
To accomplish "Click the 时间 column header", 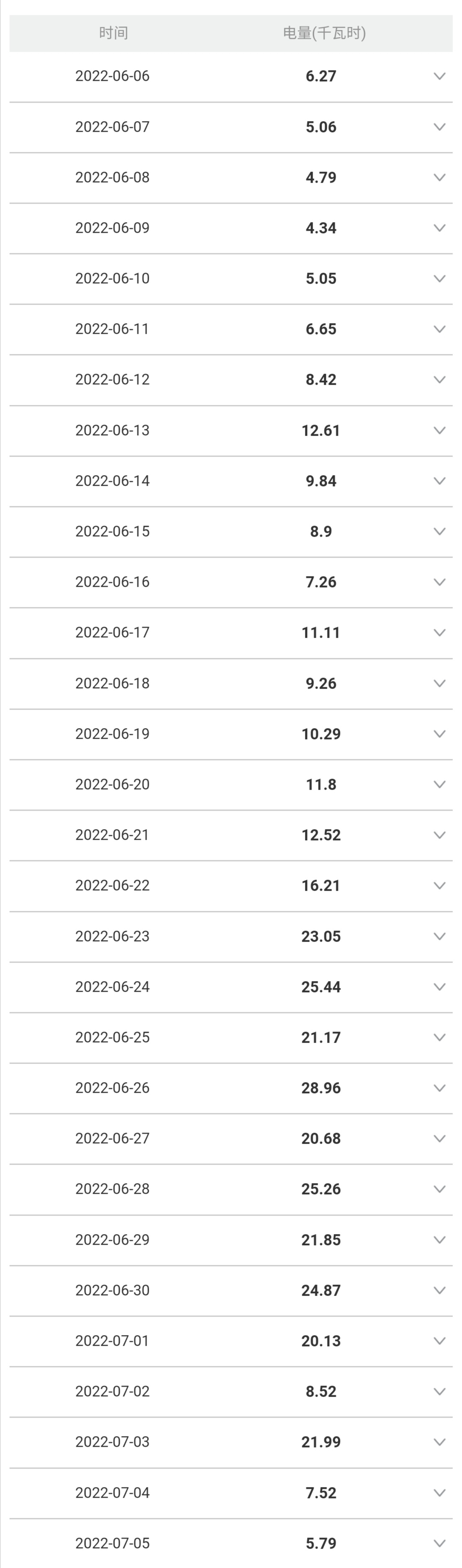I will pos(114,33).
